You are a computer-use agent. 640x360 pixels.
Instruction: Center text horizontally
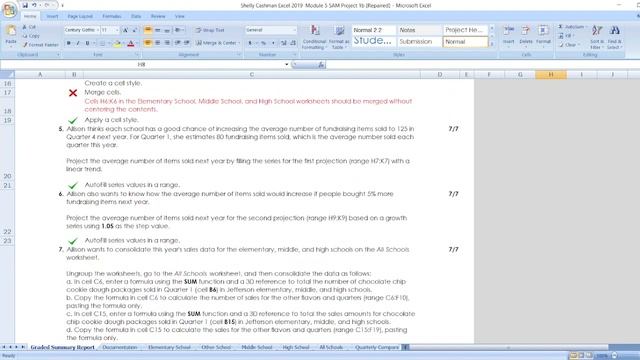pos(158,43)
